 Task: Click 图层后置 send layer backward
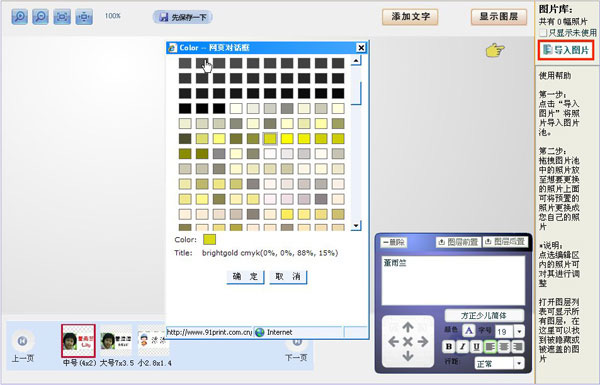(x=505, y=242)
